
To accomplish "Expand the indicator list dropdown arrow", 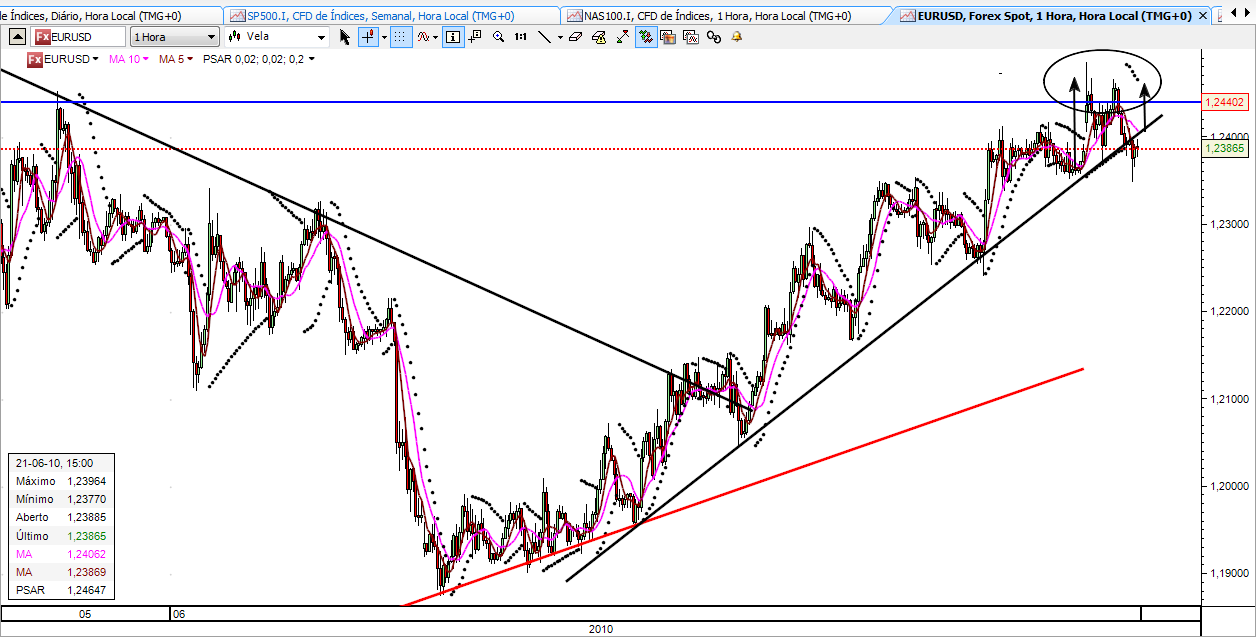I will (435, 37).
